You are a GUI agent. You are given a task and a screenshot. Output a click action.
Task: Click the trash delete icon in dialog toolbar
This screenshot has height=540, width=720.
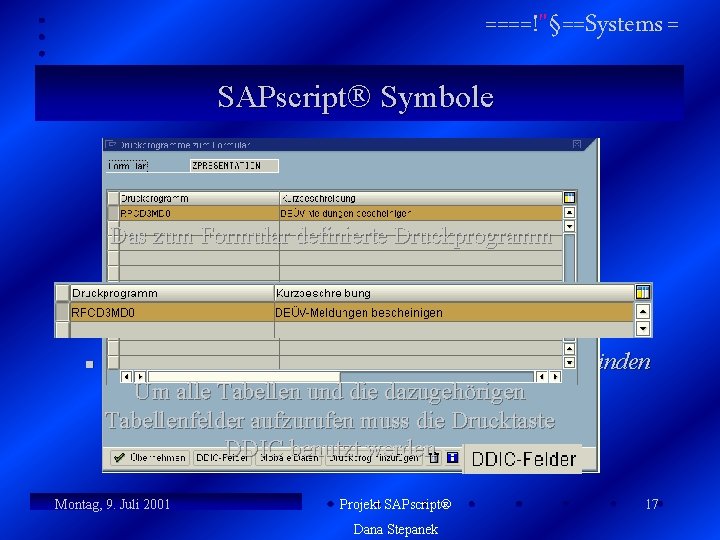point(434,458)
